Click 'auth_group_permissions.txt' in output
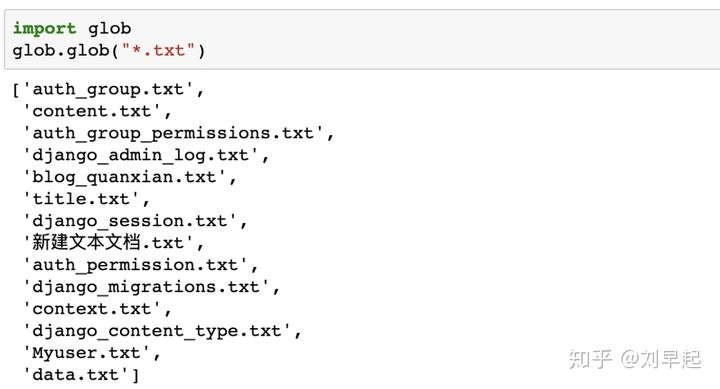720x389 pixels. pos(173,133)
